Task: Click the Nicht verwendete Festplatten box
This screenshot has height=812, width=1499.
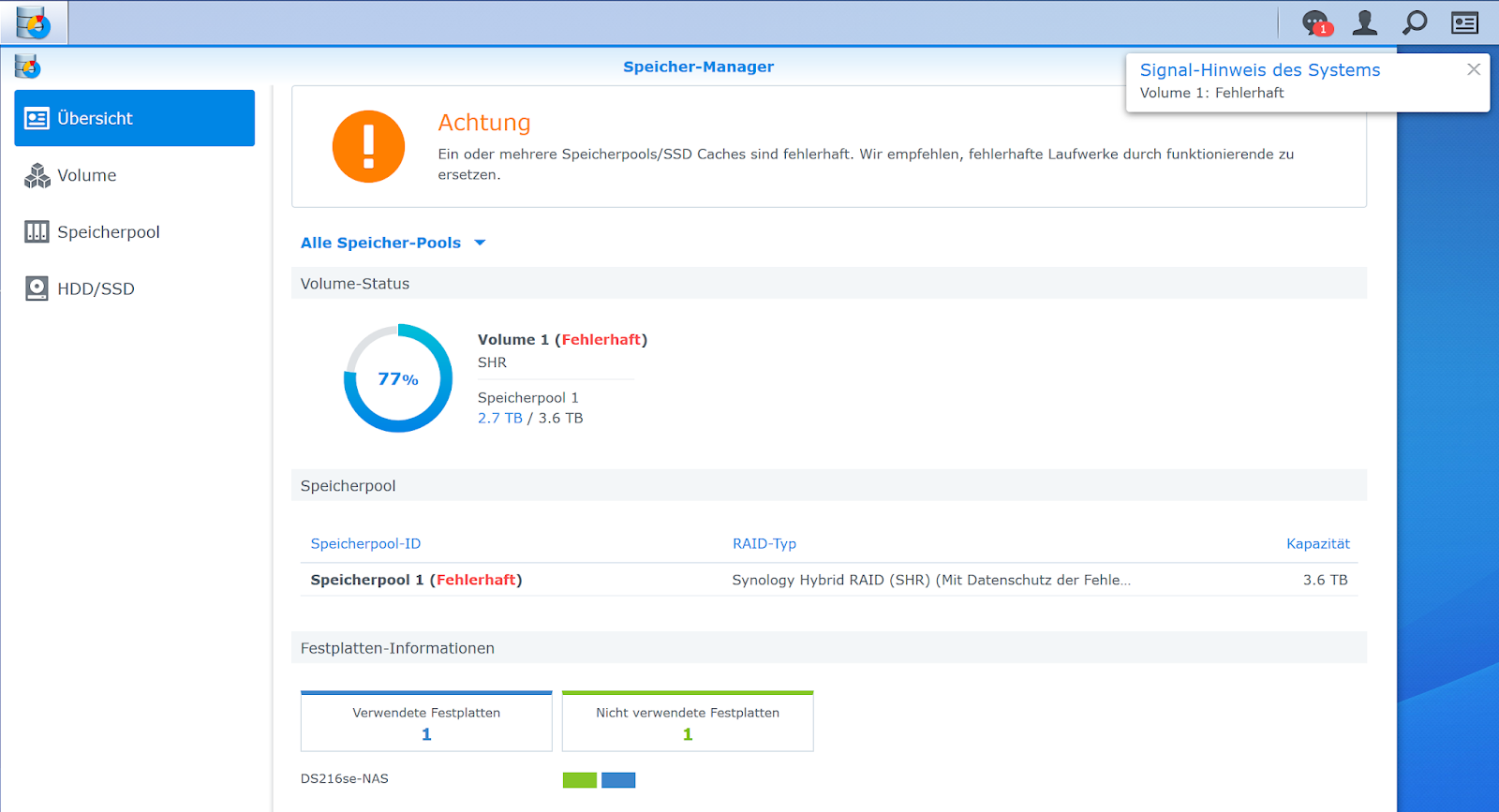Action: 688,721
